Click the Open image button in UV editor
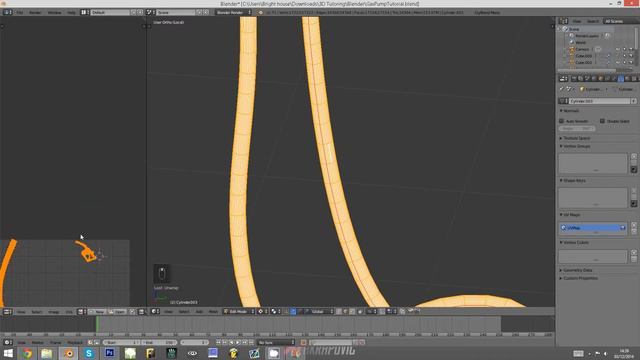Image resolution: width=640 pixels, height=360 pixels. click(x=117, y=312)
